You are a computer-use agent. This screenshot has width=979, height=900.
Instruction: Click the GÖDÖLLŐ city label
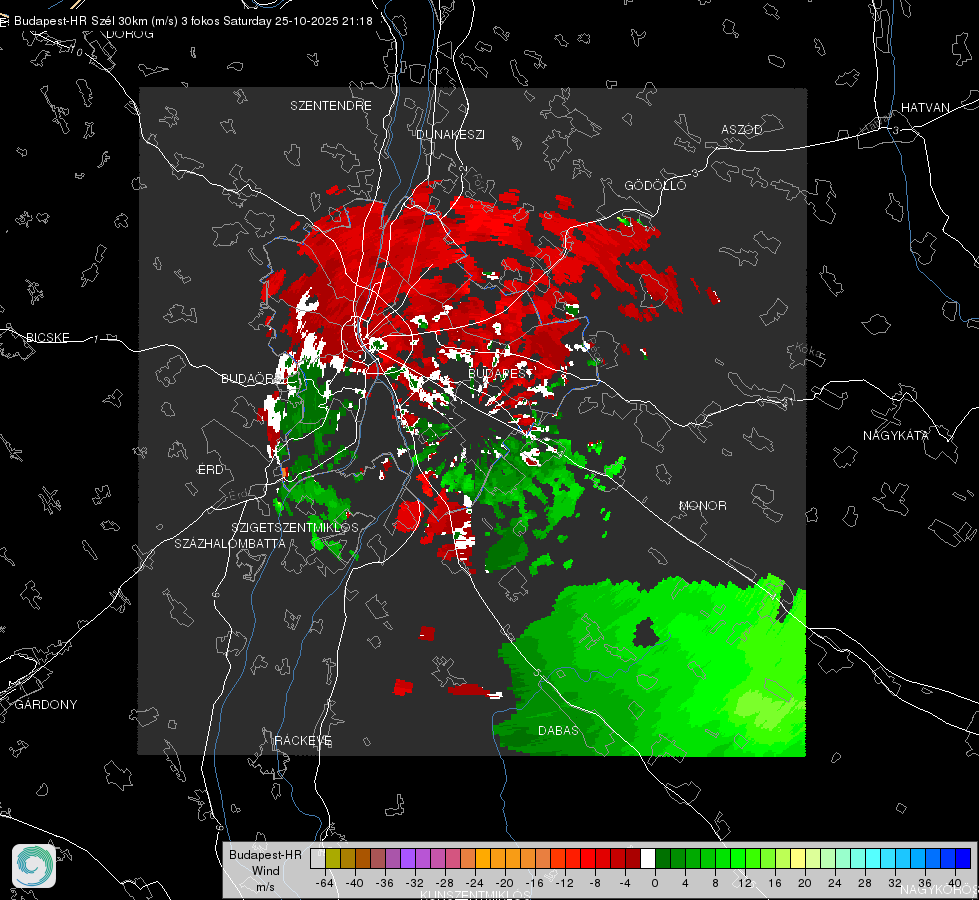[655, 185]
